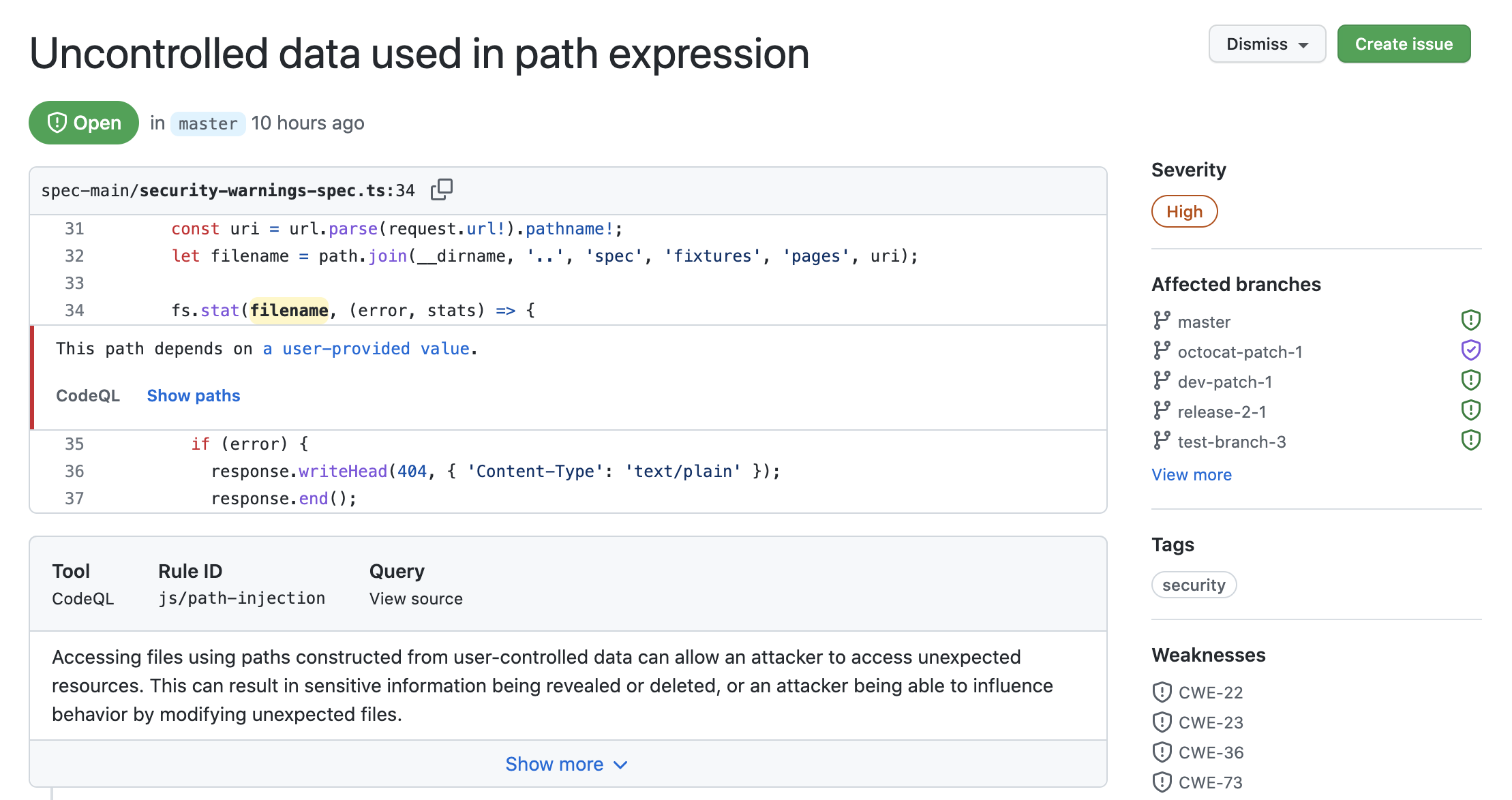Viewport: 1512px width, 800px height.
Task: Click the Open status badge
Action: [x=84, y=123]
